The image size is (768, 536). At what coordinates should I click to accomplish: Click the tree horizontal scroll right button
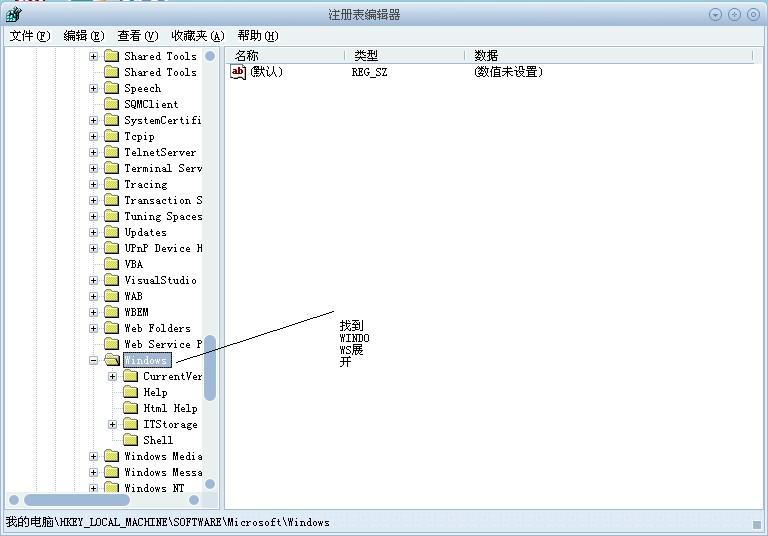point(194,500)
